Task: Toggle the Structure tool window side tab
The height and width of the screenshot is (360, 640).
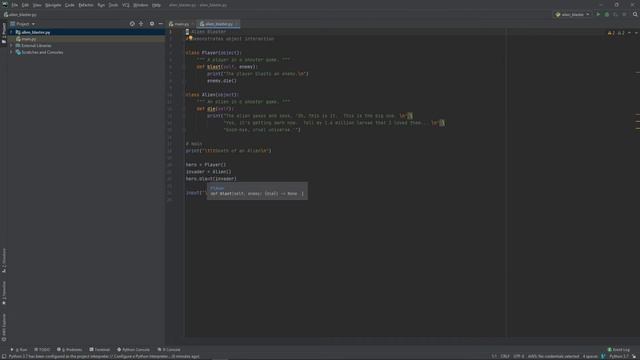Action: (4, 260)
